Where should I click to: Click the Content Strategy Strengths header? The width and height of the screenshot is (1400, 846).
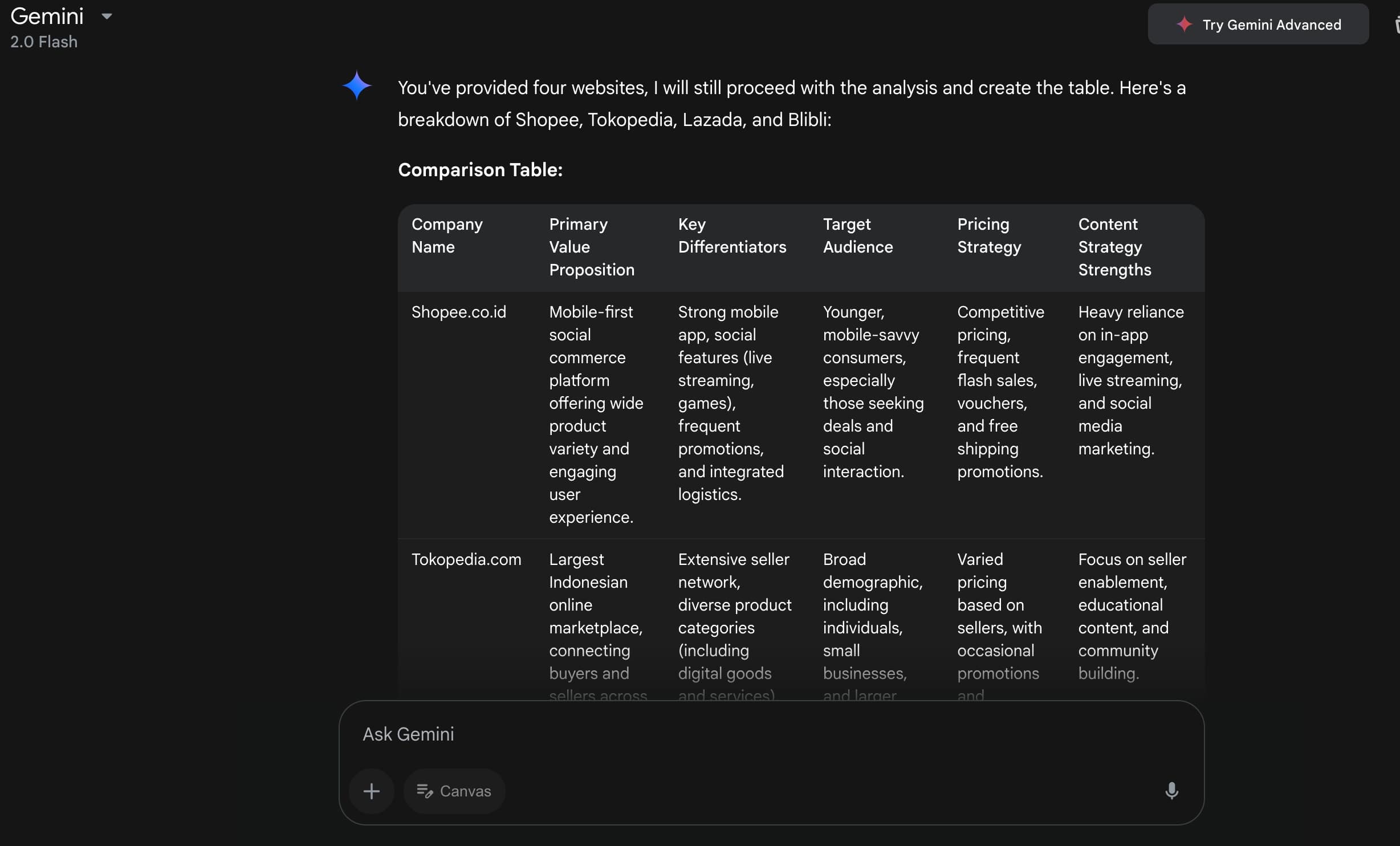(x=1114, y=246)
